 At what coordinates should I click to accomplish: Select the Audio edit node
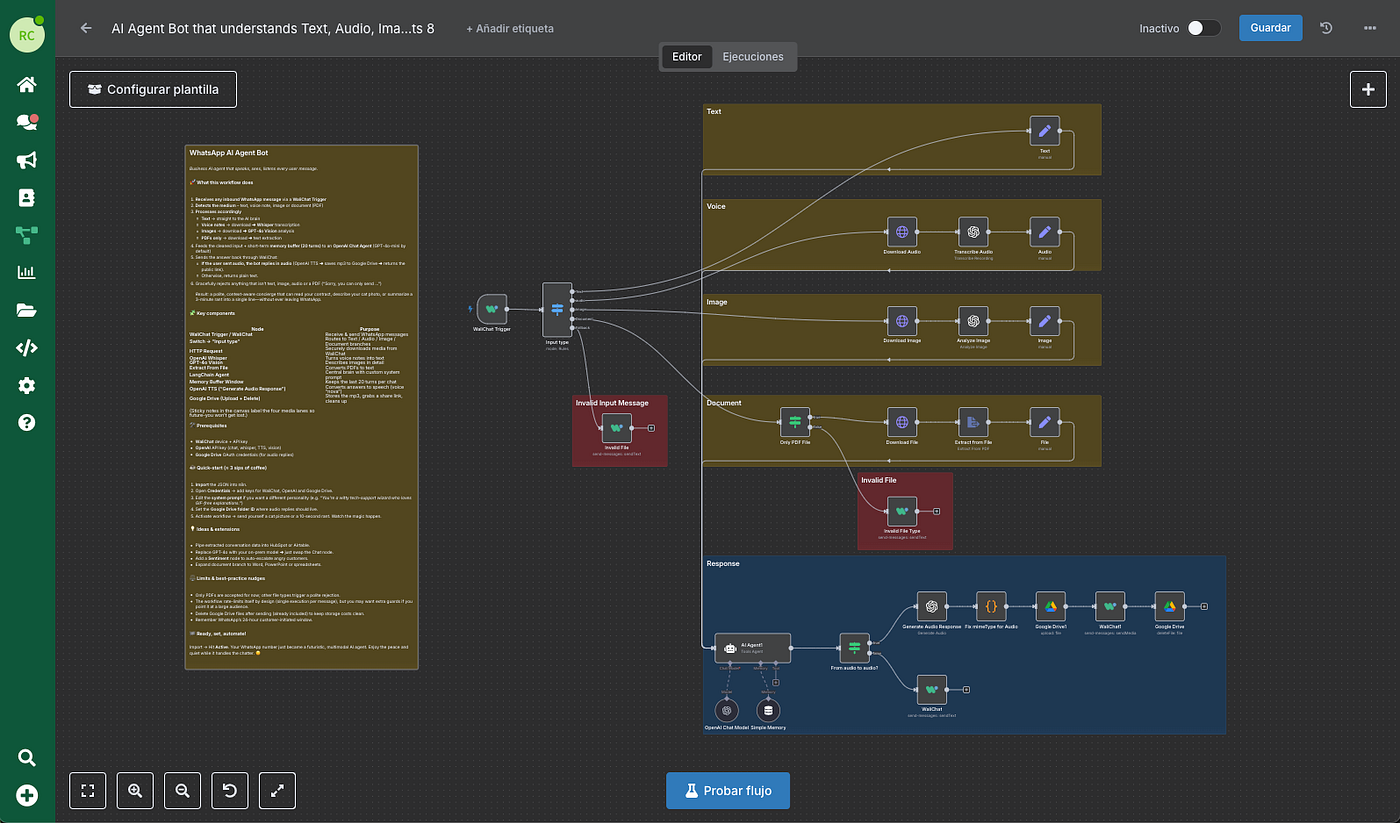[1045, 232]
